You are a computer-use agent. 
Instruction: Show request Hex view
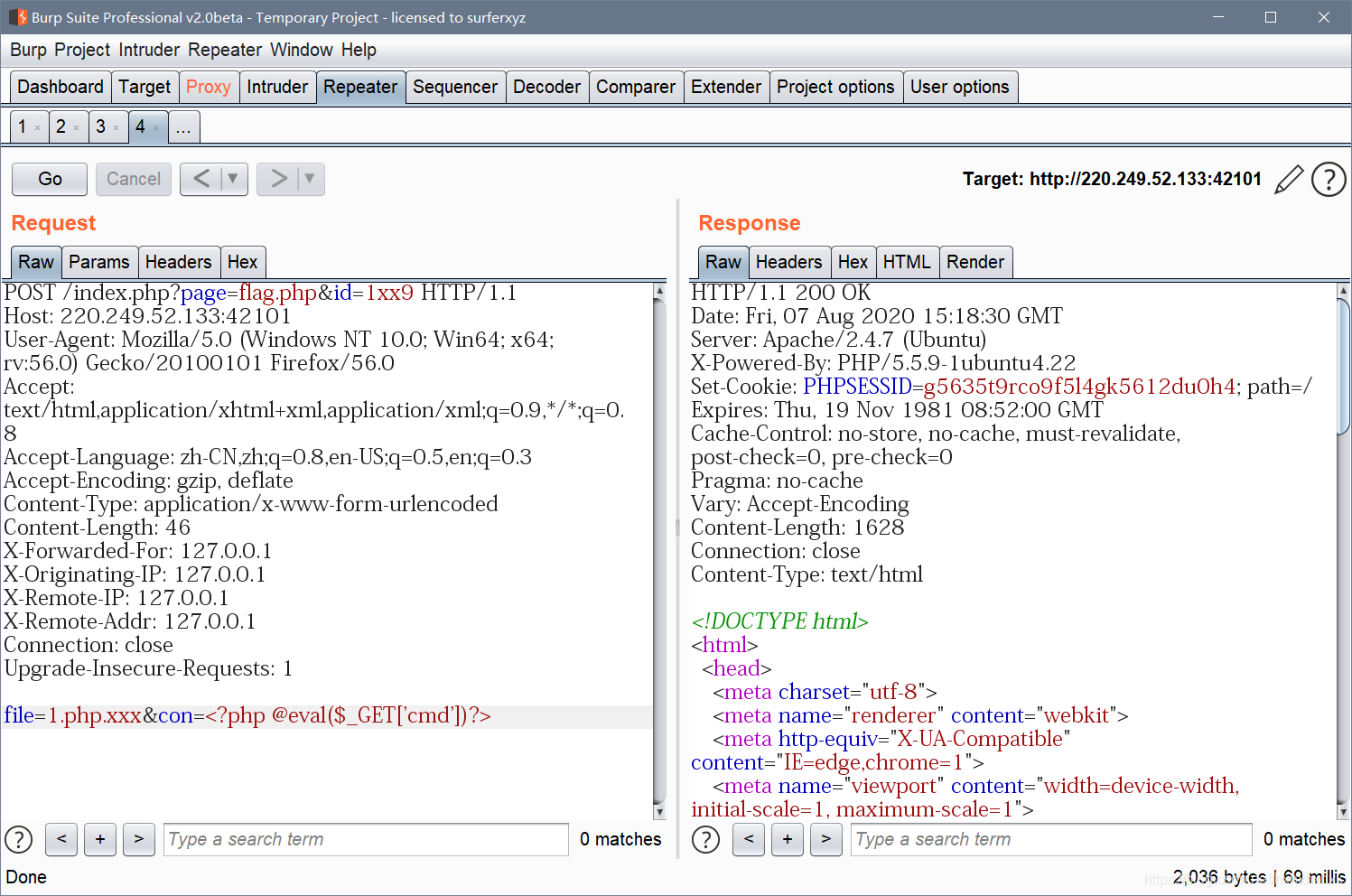[242, 262]
